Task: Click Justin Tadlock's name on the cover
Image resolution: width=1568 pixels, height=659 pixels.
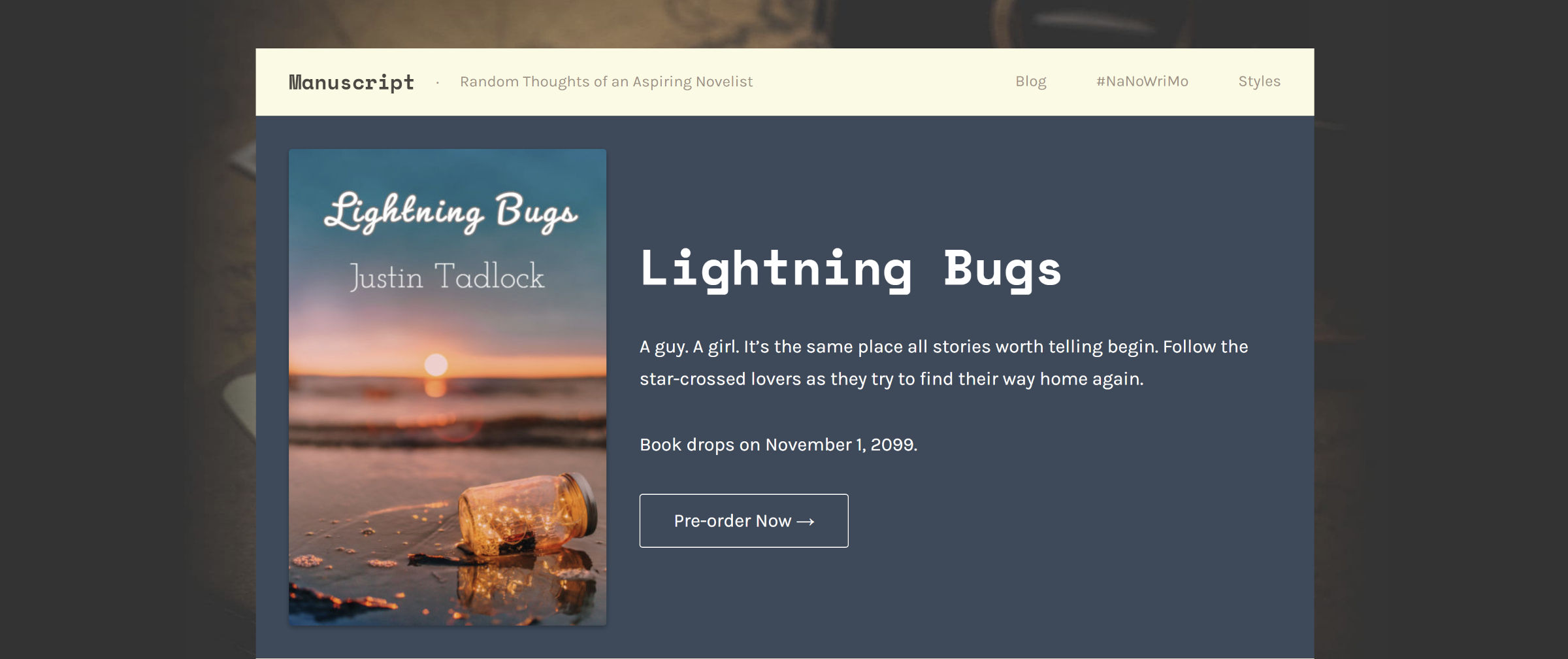Action: pos(447,277)
